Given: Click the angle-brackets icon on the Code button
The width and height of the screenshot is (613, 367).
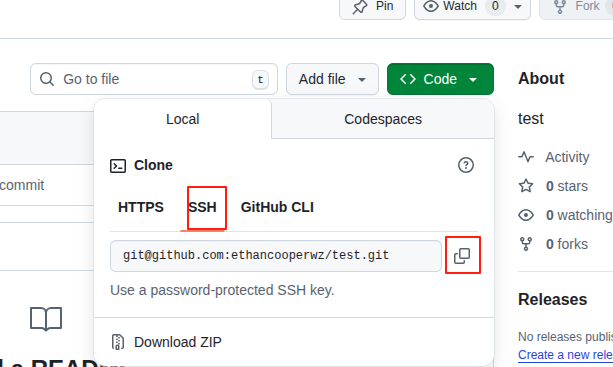Looking at the screenshot, I should [x=408, y=79].
